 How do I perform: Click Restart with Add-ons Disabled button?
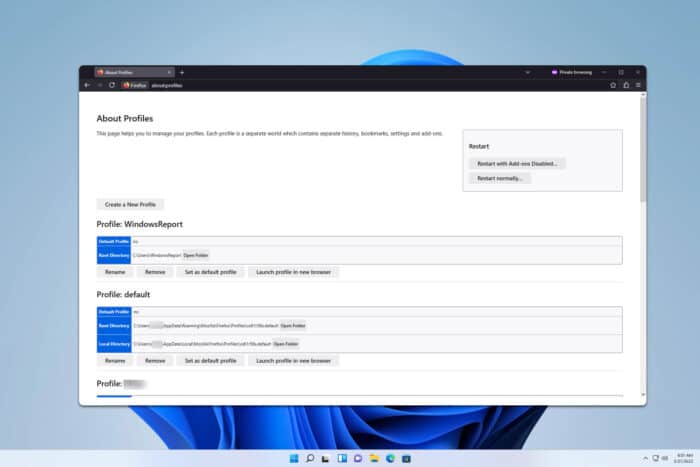(517, 163)
